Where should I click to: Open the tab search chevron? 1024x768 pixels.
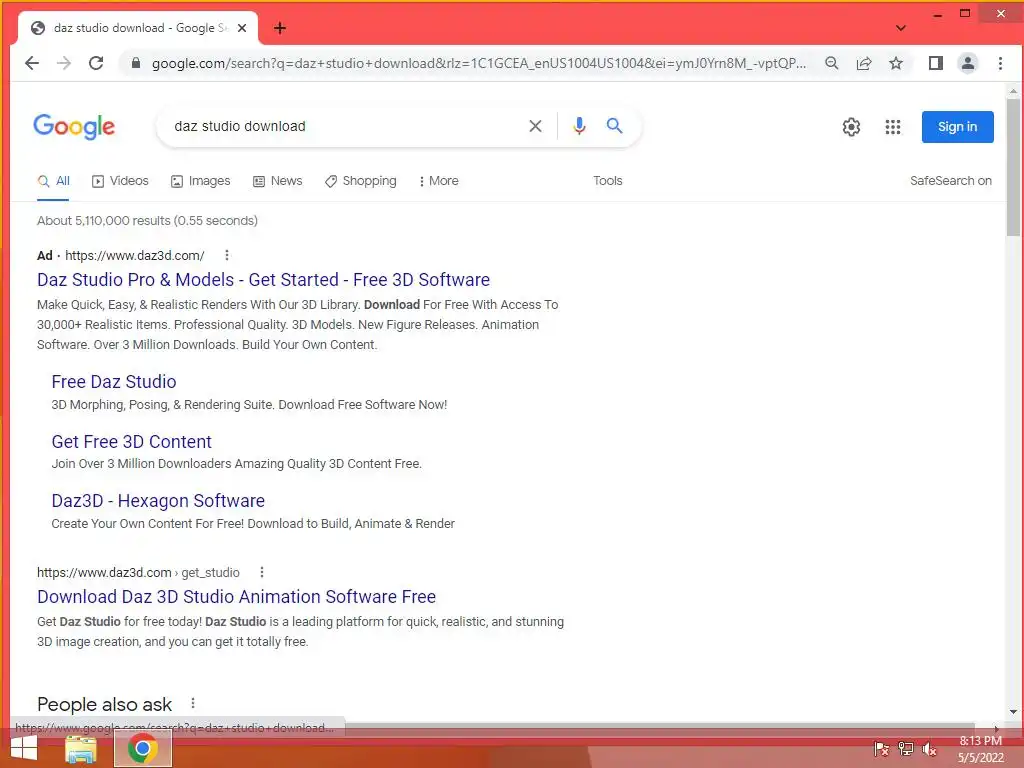[901, 28]
